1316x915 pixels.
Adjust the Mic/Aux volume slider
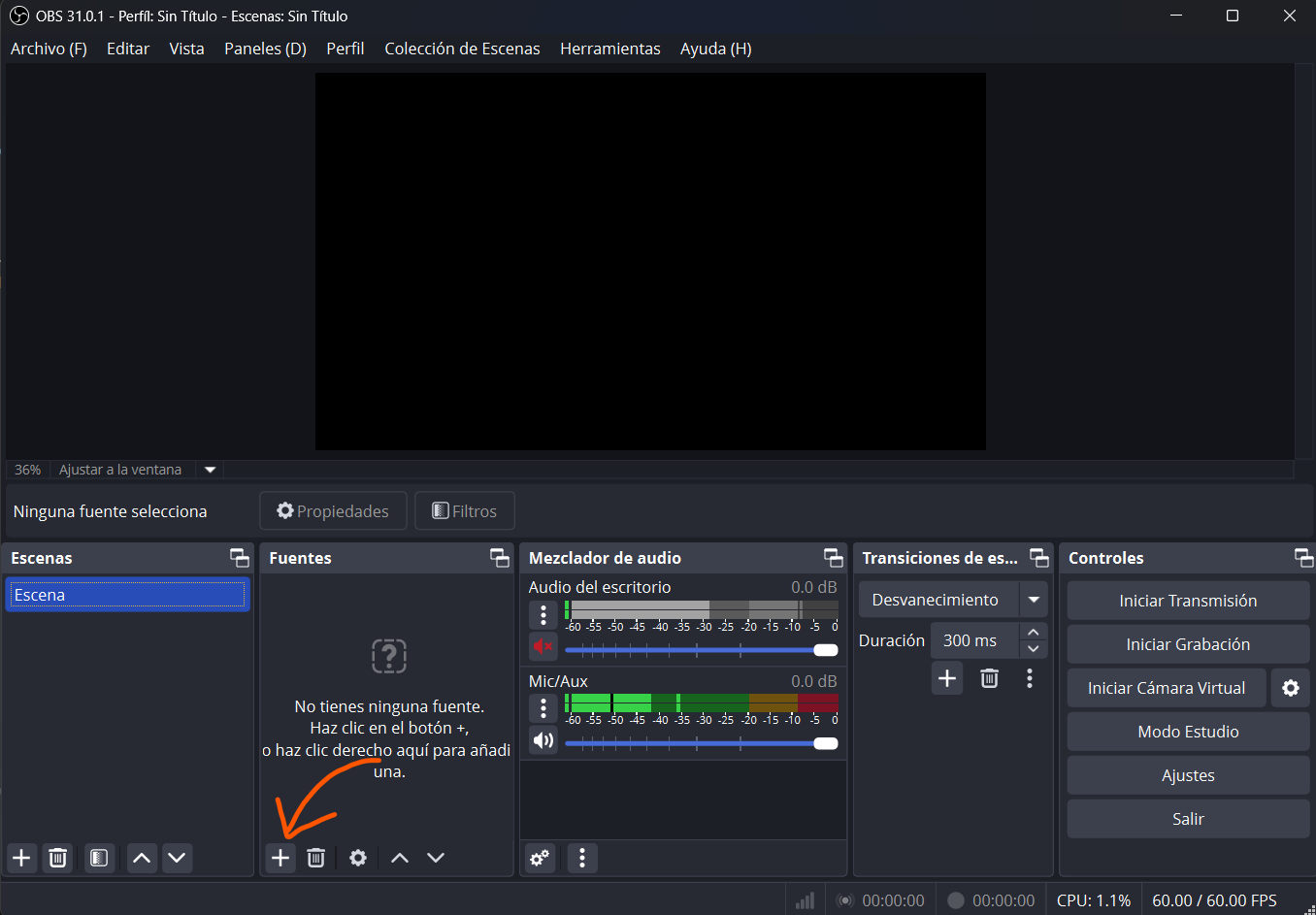click(x=825, y=744)
